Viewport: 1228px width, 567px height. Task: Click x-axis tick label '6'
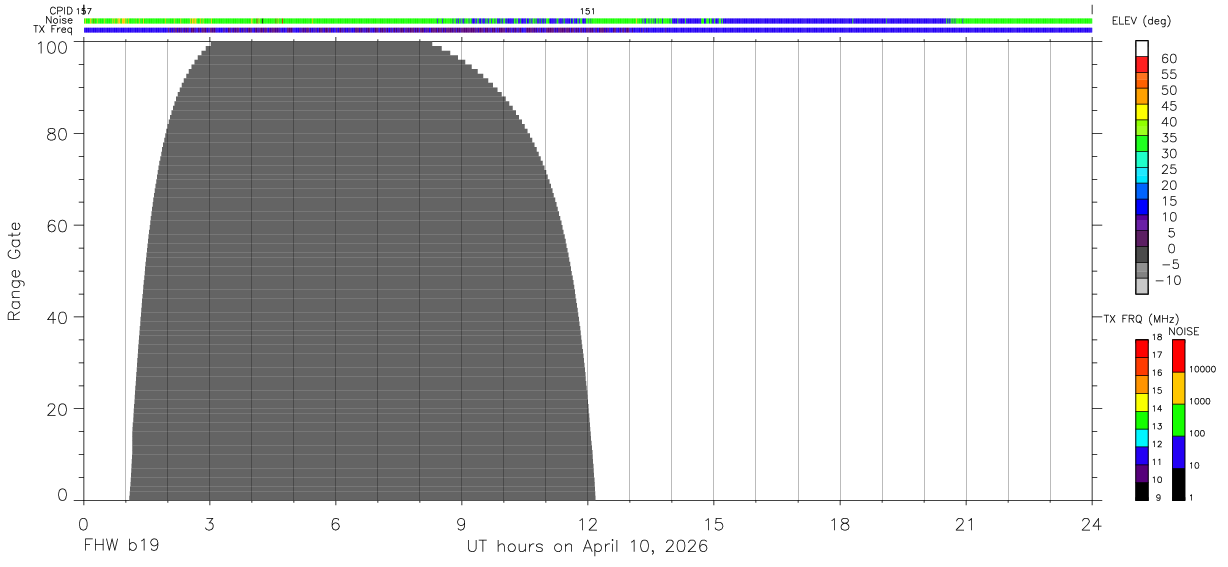(x=336, y=524)
